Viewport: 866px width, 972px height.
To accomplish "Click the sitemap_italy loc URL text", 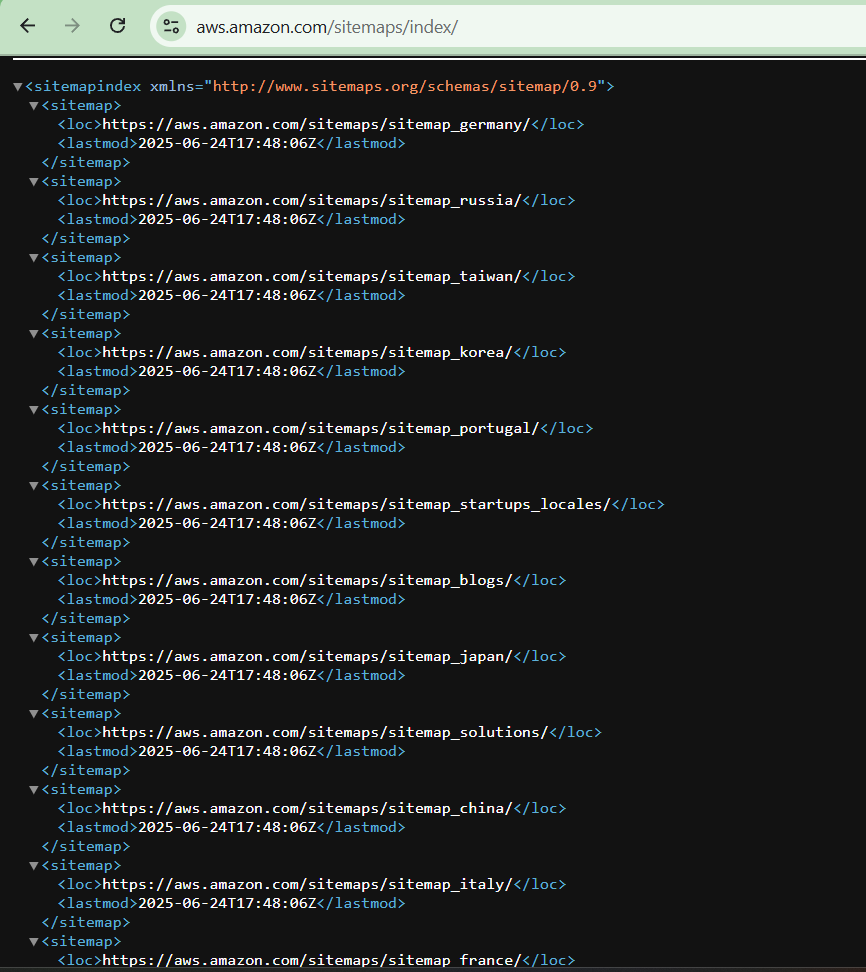I will [307, 885].
